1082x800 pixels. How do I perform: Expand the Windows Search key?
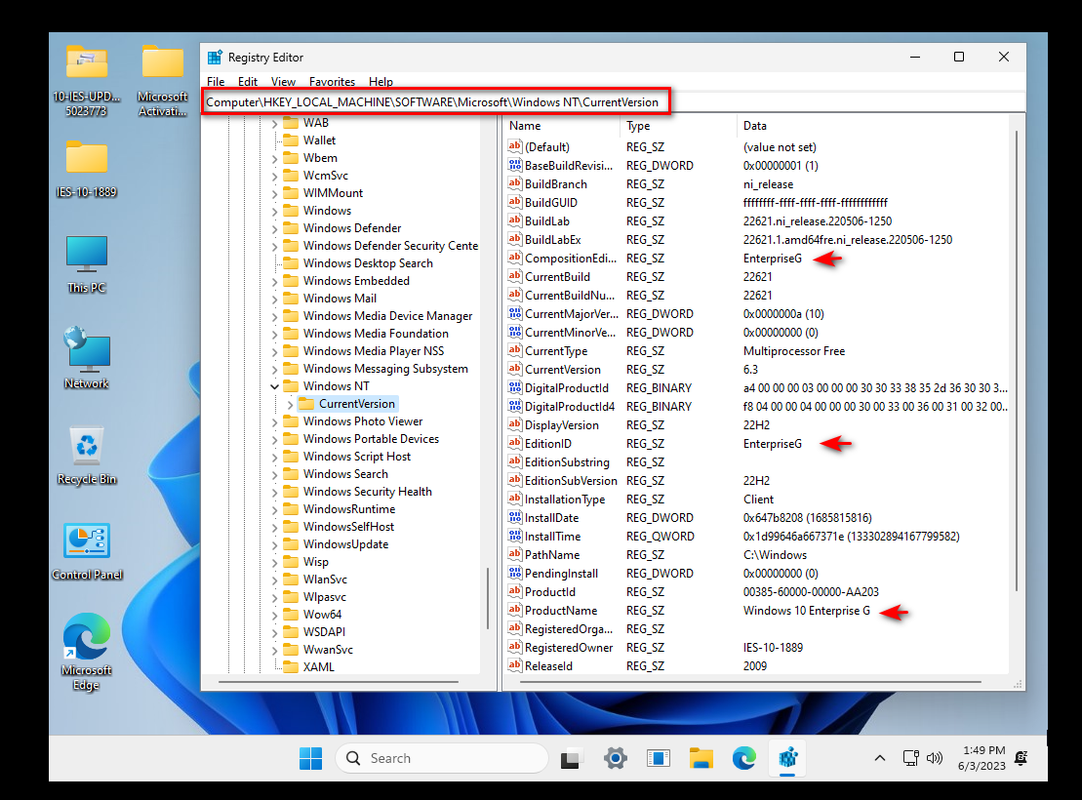click(275, 474)
